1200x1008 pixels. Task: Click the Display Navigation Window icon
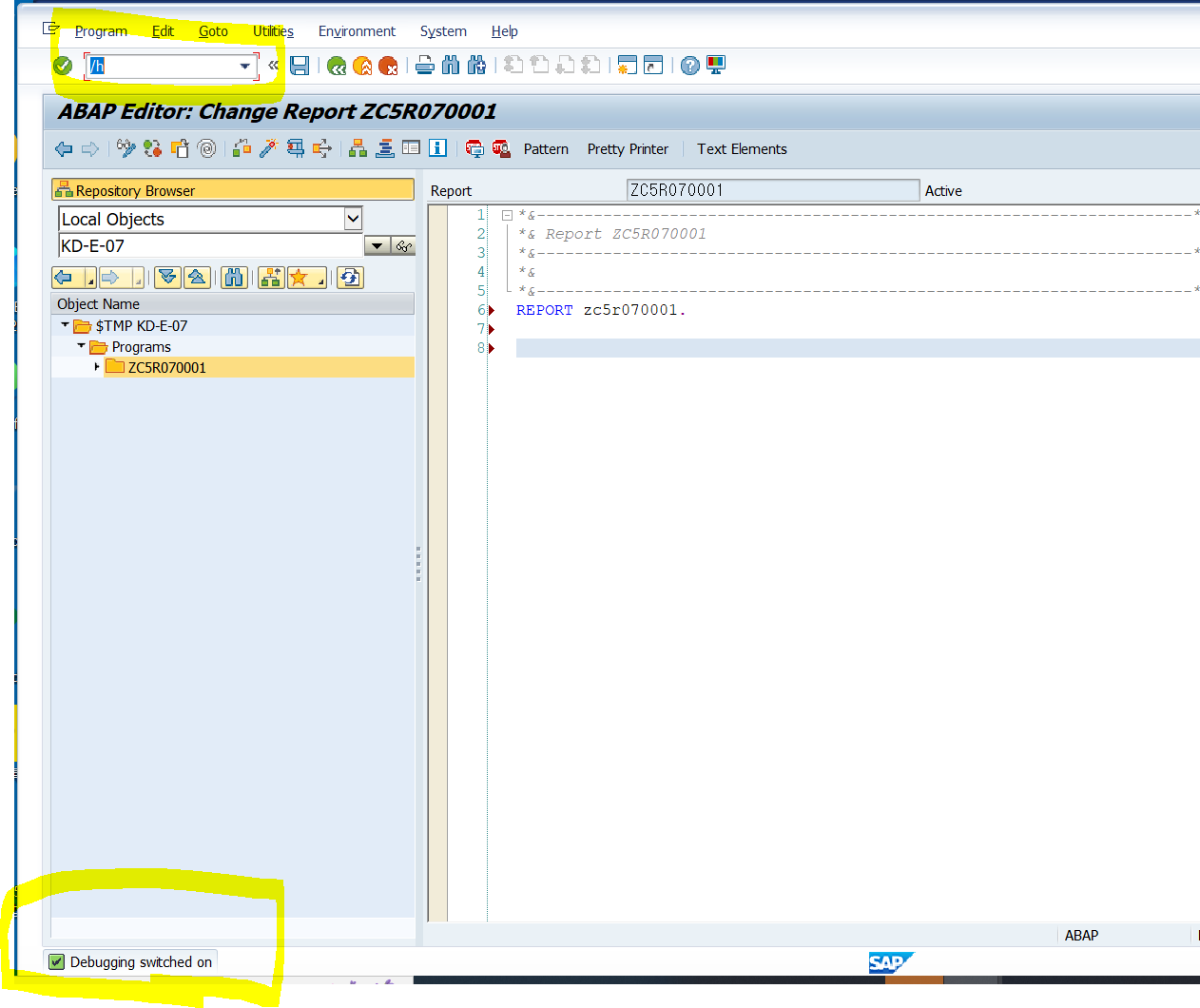pos(385,148)
